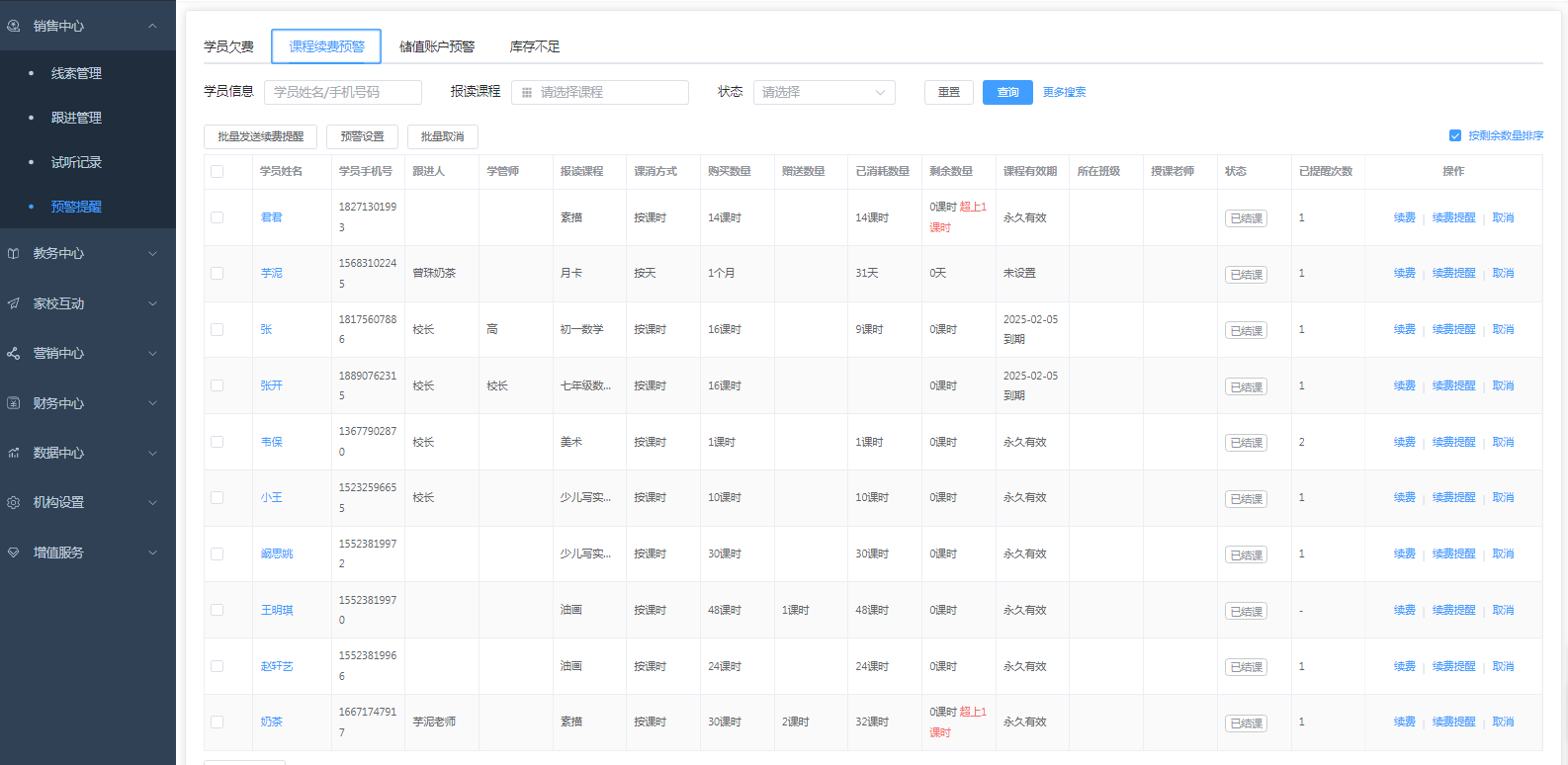Click the 教务中心 book icon
1568x765 pixels.
pos(14,254)
